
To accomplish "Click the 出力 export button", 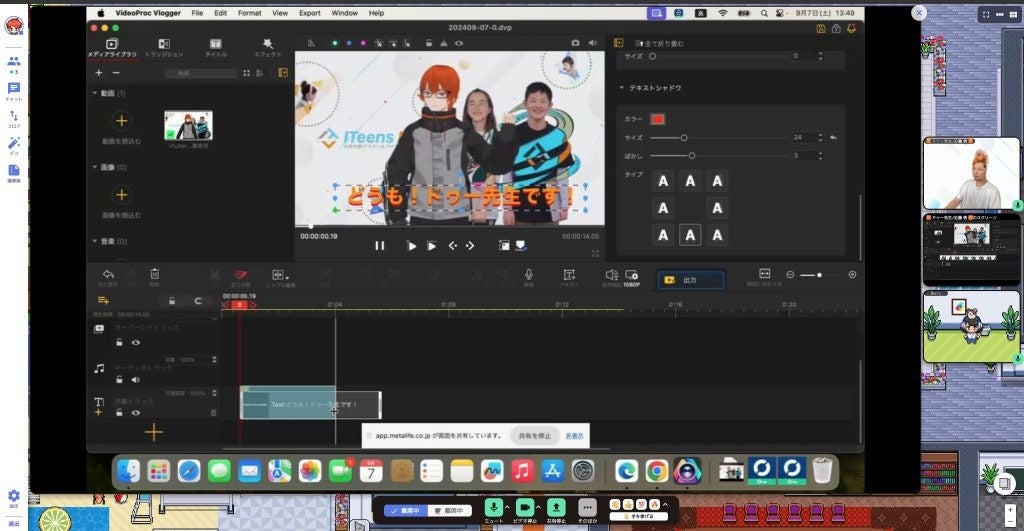I will 690,280.
